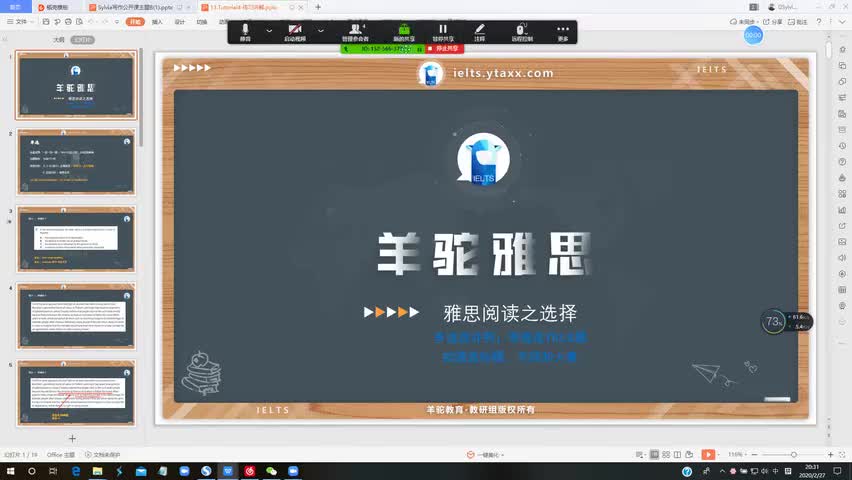Select the 插入 ribbon tab

pyautogui.click(x=157, y=22)
